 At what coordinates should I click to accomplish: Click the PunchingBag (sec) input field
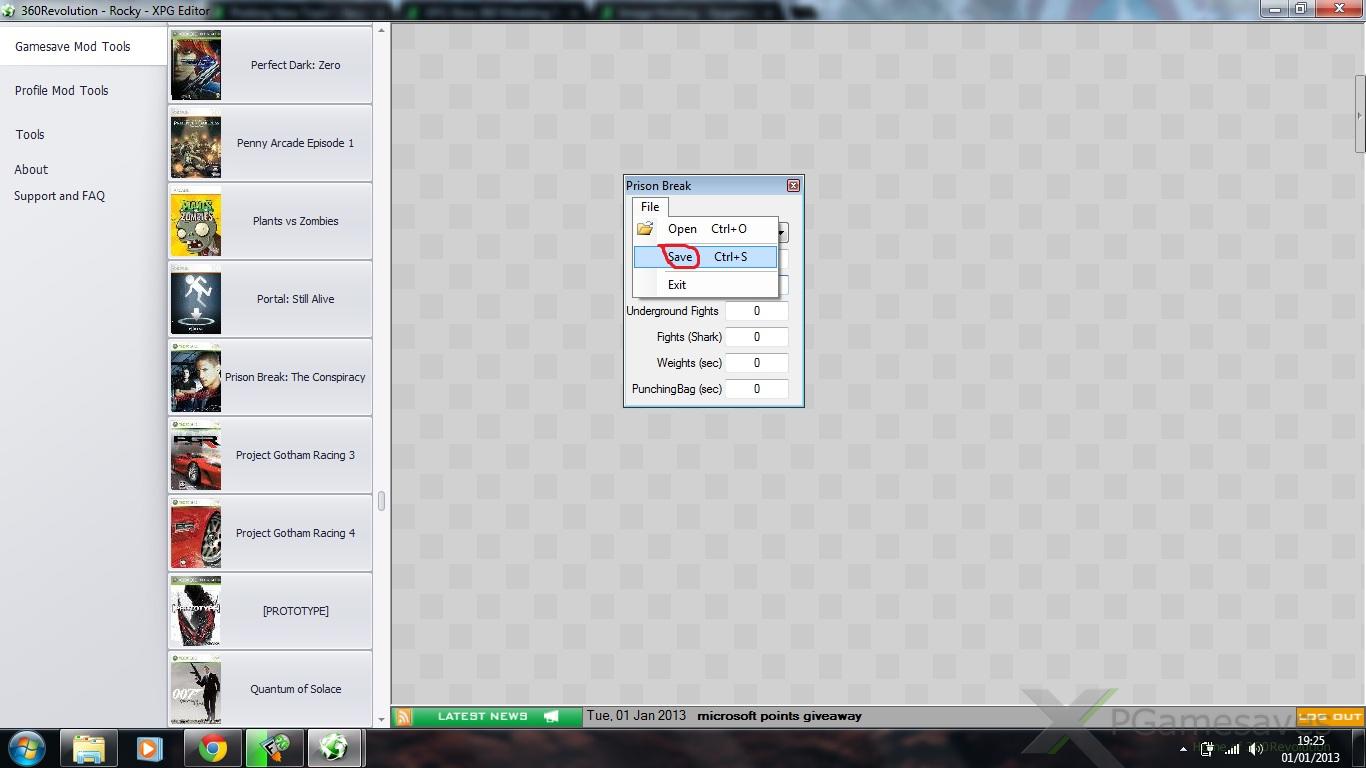[756, 389]
